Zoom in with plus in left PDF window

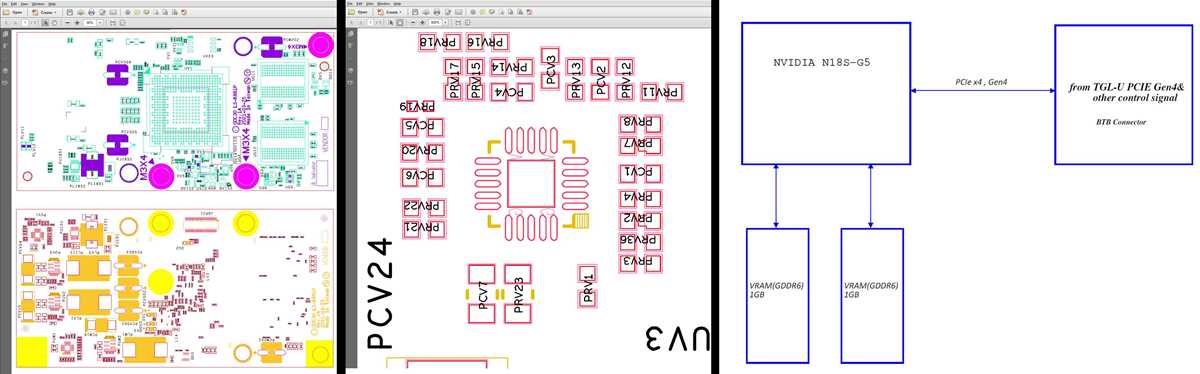77,22
